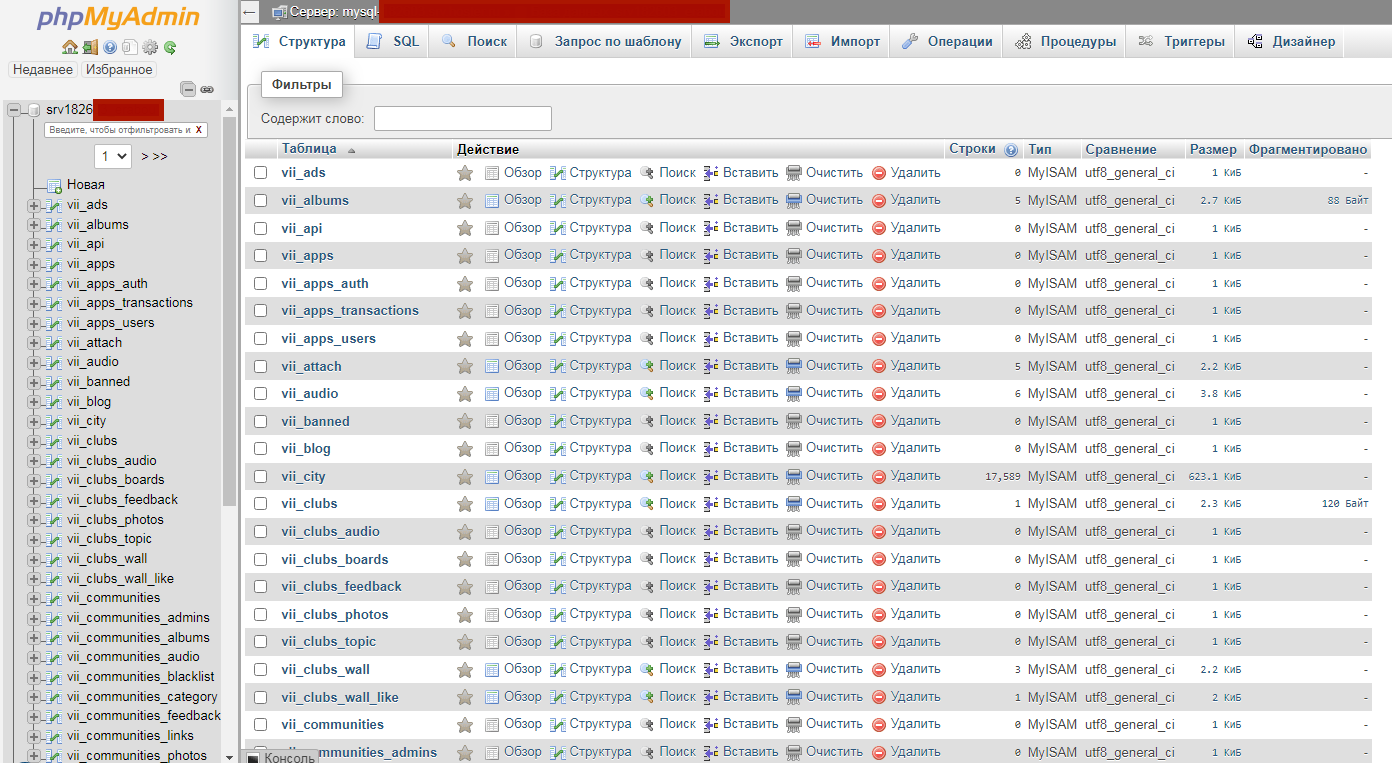
Task: Star the vii_city table as favorite
Action: click(x=465, y=476)
